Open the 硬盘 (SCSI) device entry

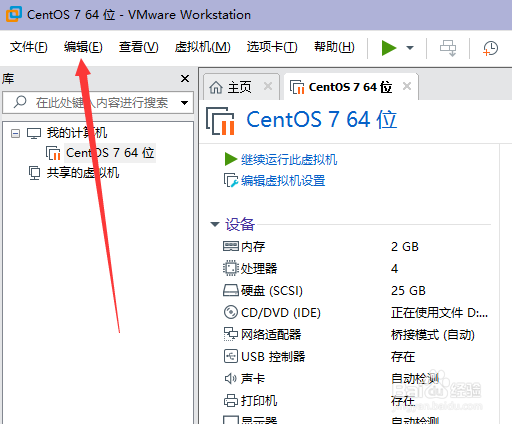[272, 291]
